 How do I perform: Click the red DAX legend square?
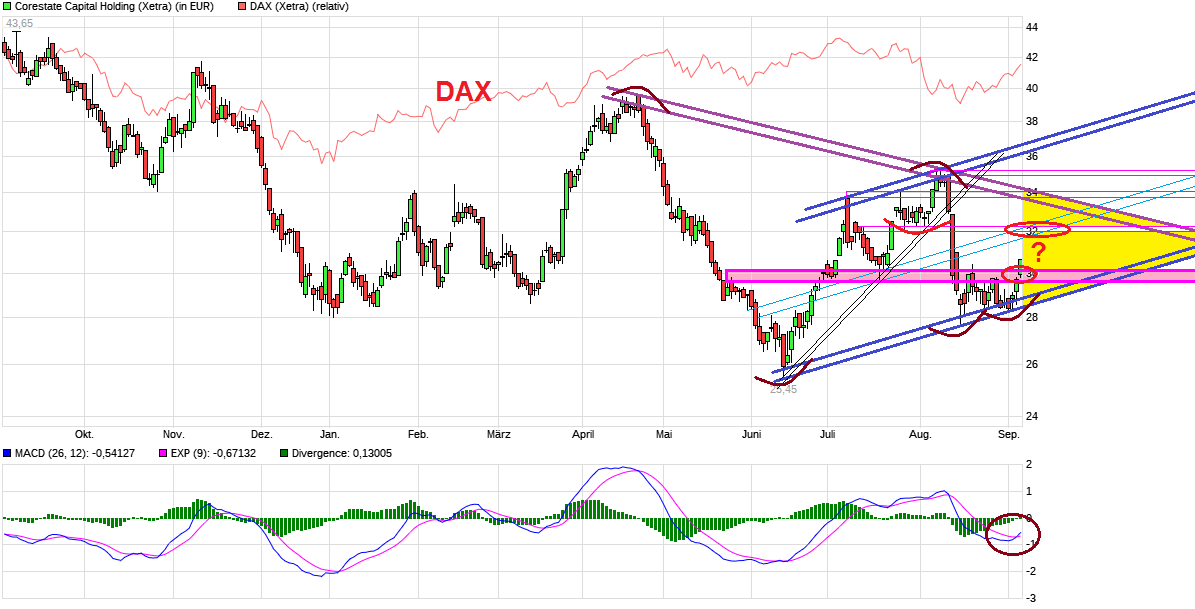point(242,8)
